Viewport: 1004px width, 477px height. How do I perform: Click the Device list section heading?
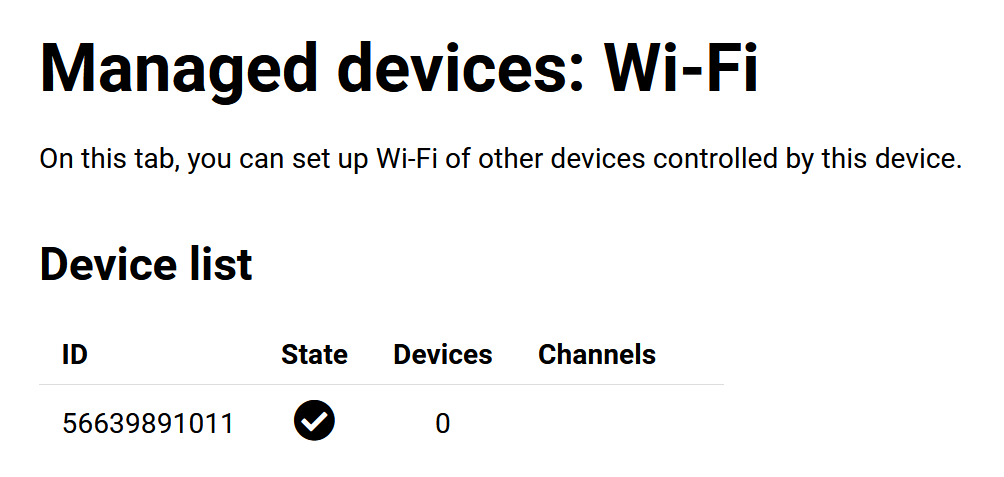point(146,264)
